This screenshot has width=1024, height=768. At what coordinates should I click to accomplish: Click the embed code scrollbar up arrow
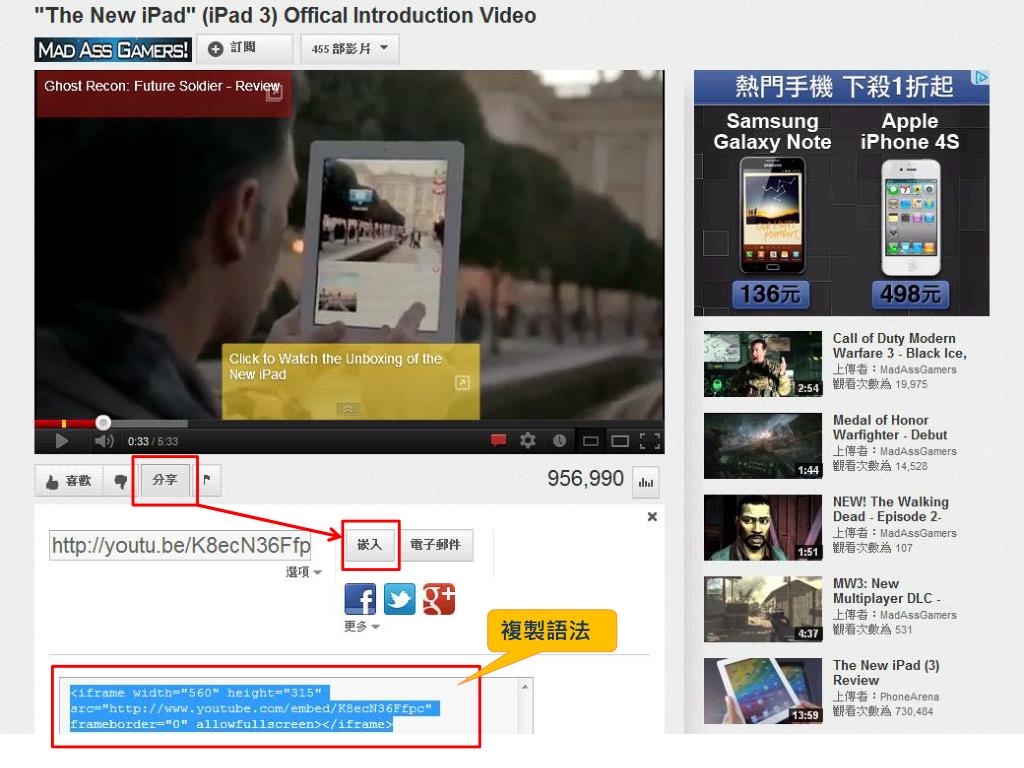[x=525, y=687]
